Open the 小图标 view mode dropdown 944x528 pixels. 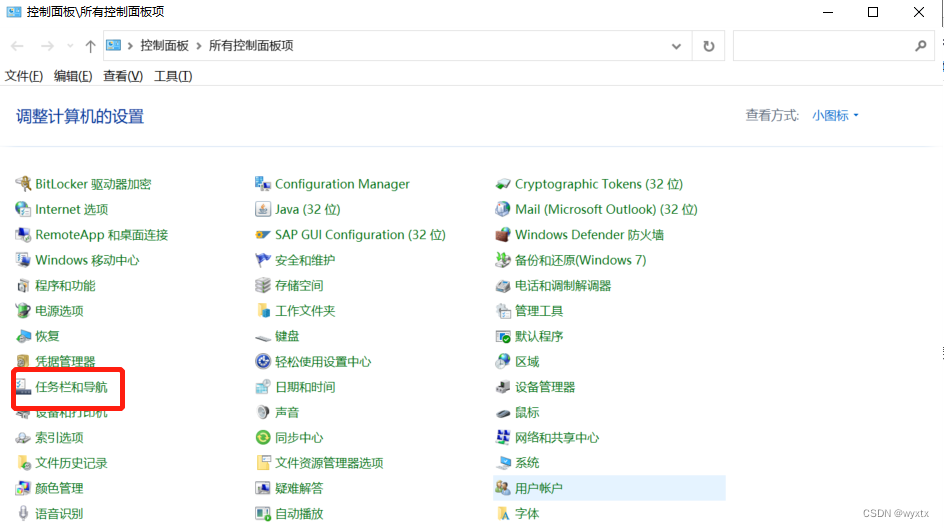point(835,115)
